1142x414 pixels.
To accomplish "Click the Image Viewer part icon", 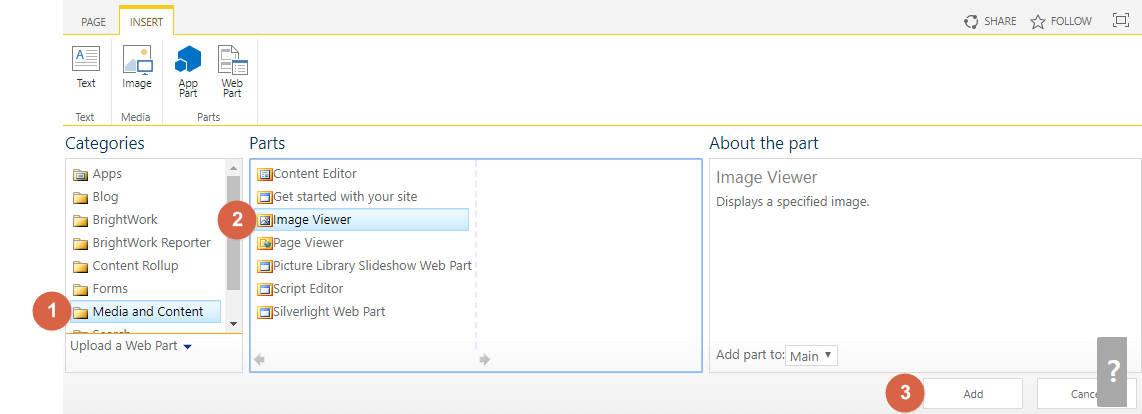I will tap(265, 220).
